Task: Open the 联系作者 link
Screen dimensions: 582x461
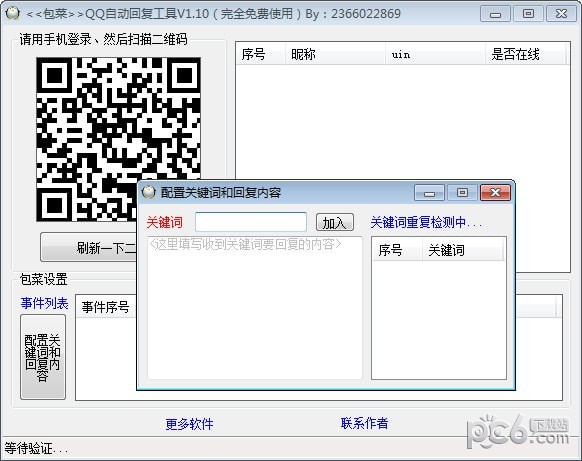Action: tap(364, 423)
